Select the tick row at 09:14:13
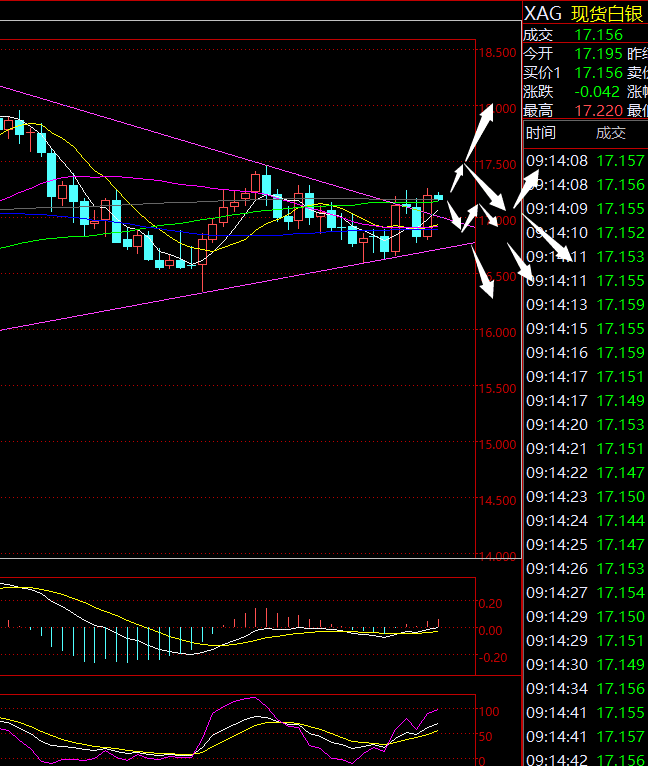 585,304
